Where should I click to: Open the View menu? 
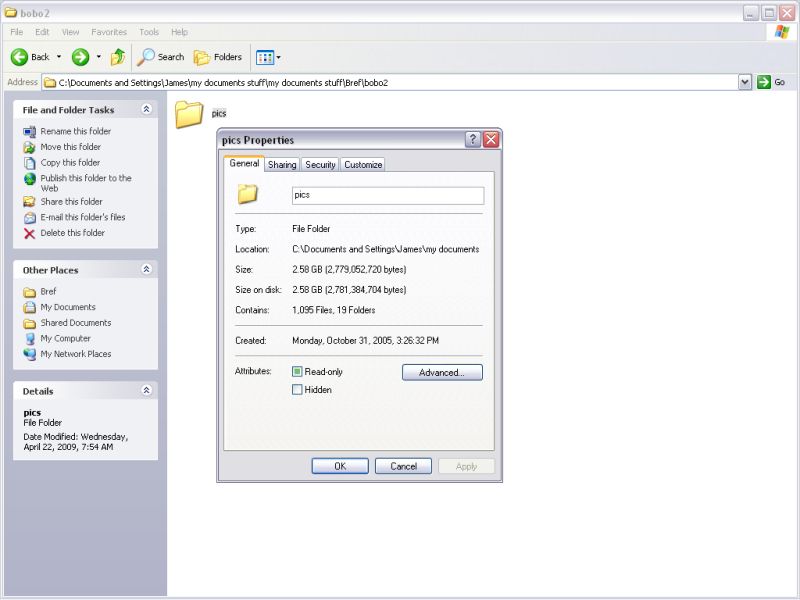click(x=70, y=32)
